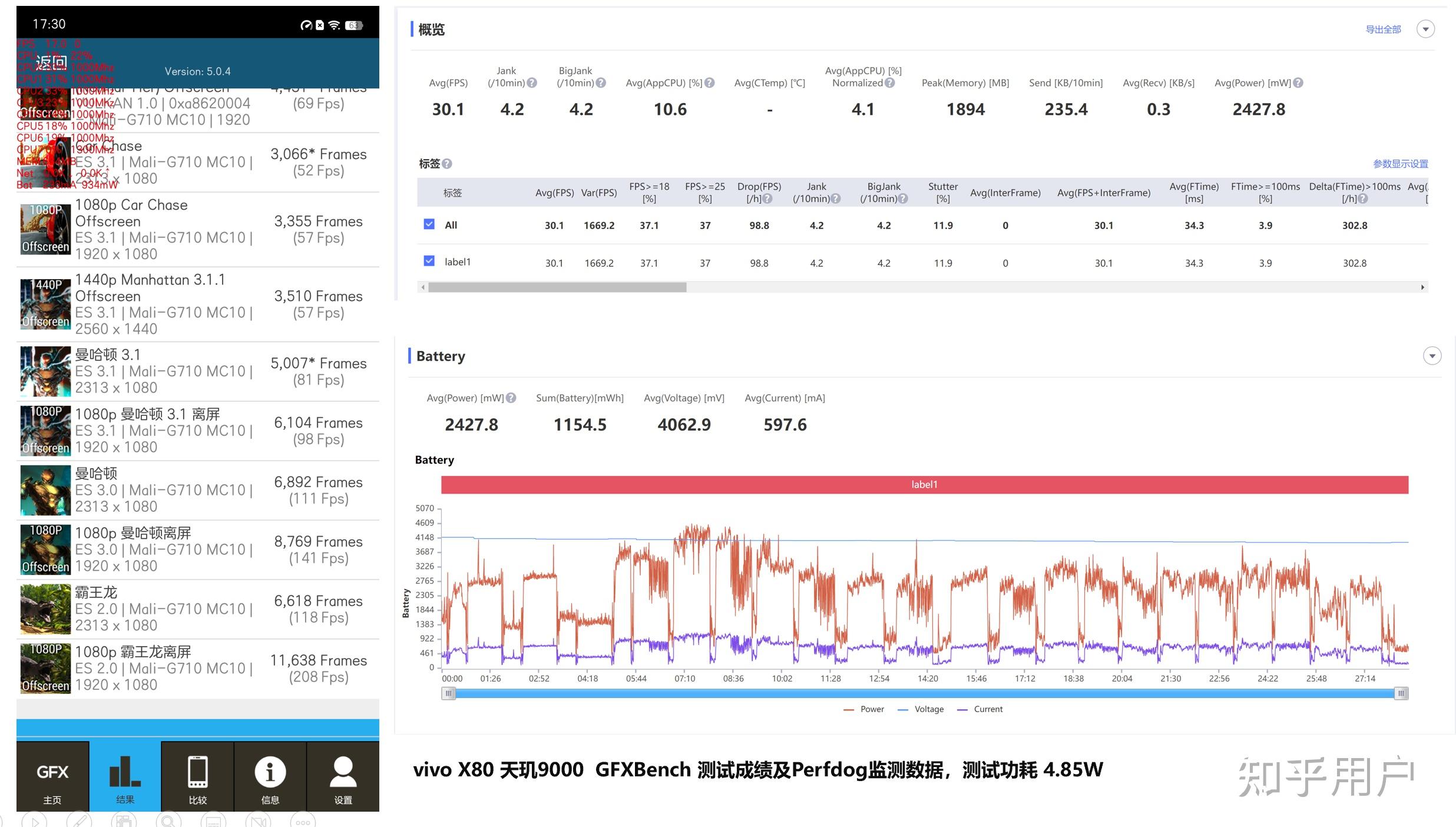Click 导出全部 export all link

(x=1383, y=29)
